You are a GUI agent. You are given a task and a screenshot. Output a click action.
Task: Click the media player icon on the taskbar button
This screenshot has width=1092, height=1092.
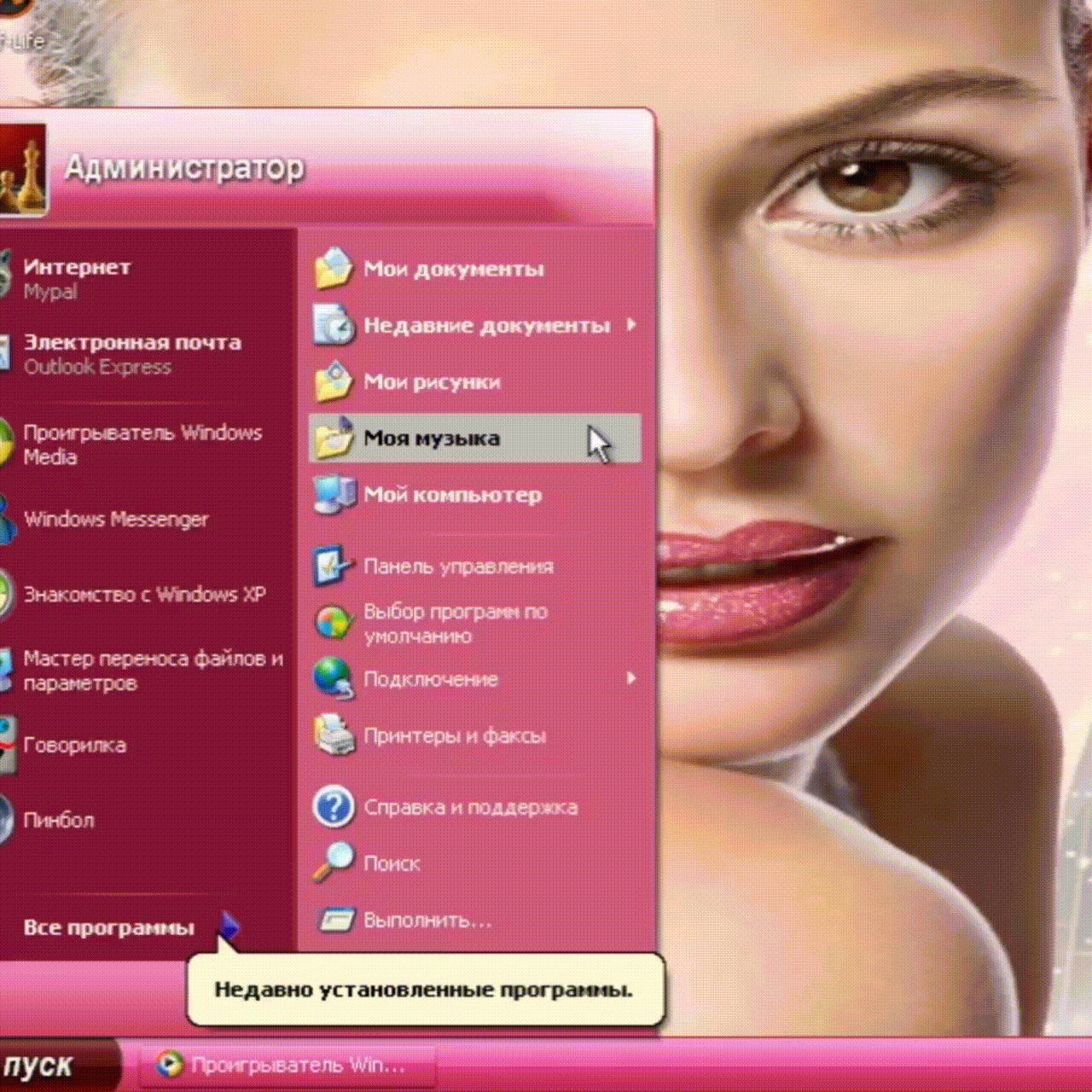point(170,1064)
